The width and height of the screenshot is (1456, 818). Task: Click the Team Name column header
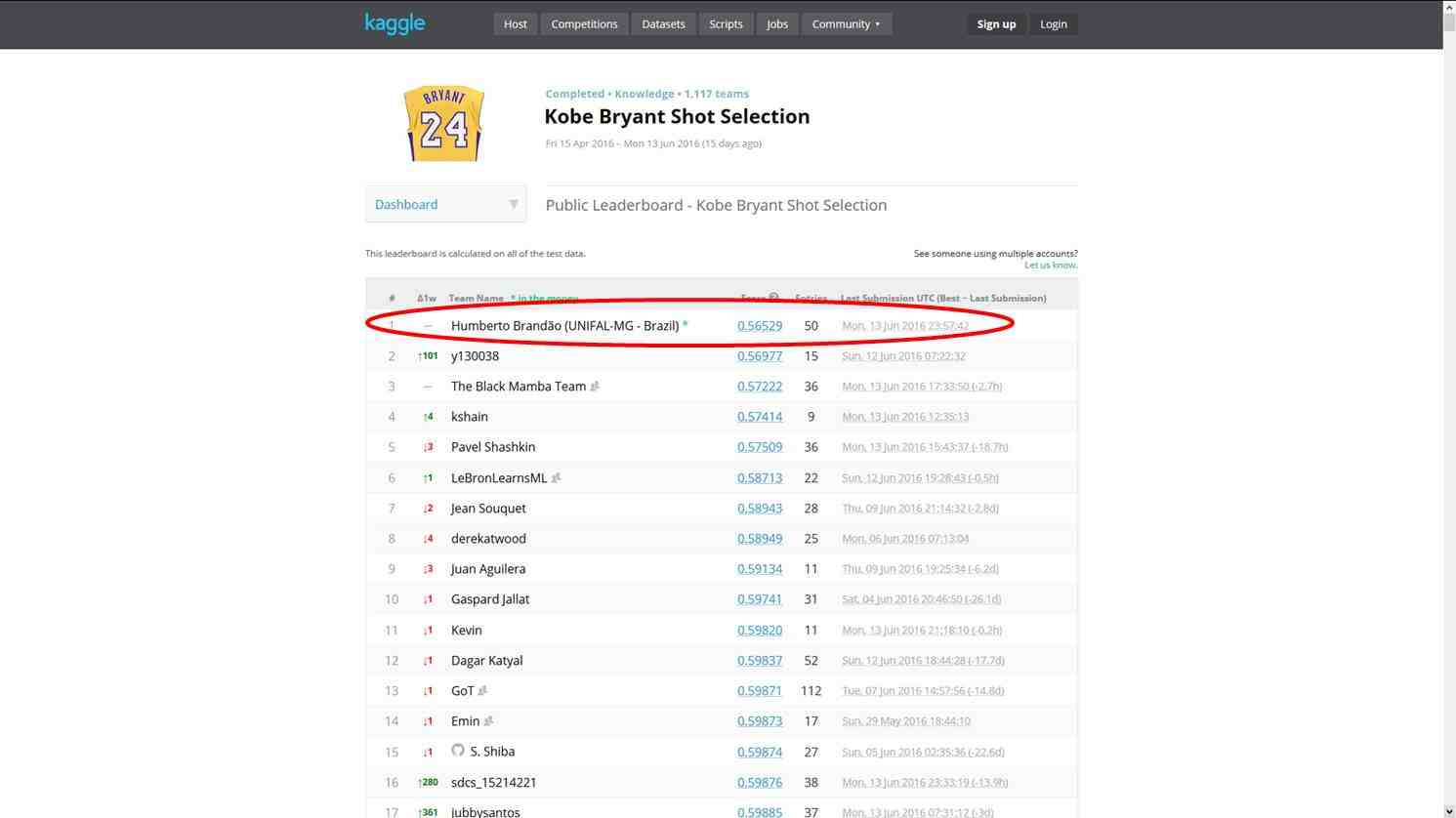[476, 298]
